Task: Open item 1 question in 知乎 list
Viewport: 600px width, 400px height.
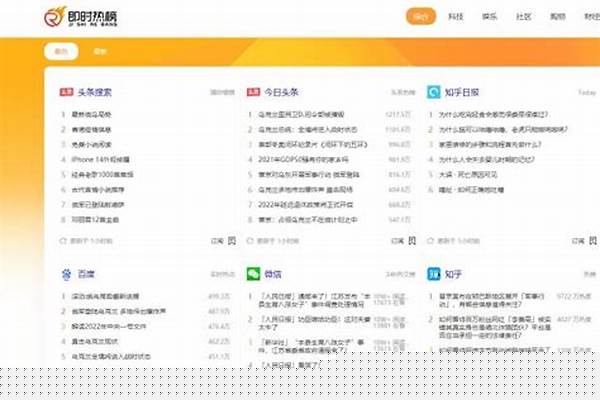Action: point(492,300)
